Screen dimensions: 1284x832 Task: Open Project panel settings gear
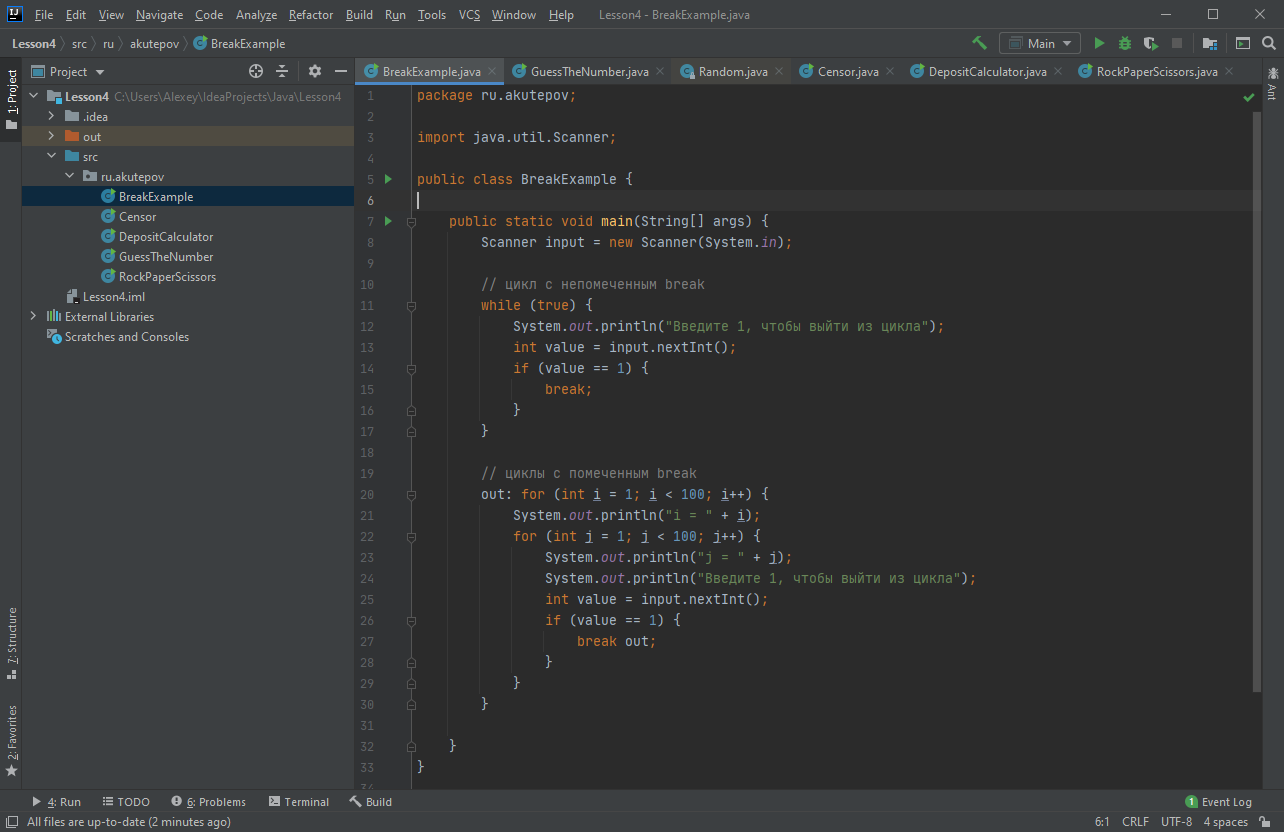[x=315, y=71]
